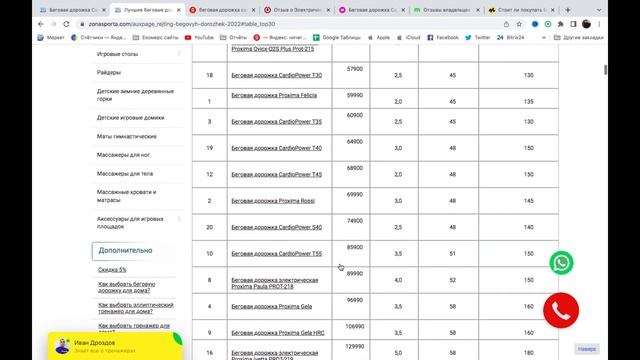Open the Райдеры category
The width and height of the screenshot is (640, 360).
109,73
